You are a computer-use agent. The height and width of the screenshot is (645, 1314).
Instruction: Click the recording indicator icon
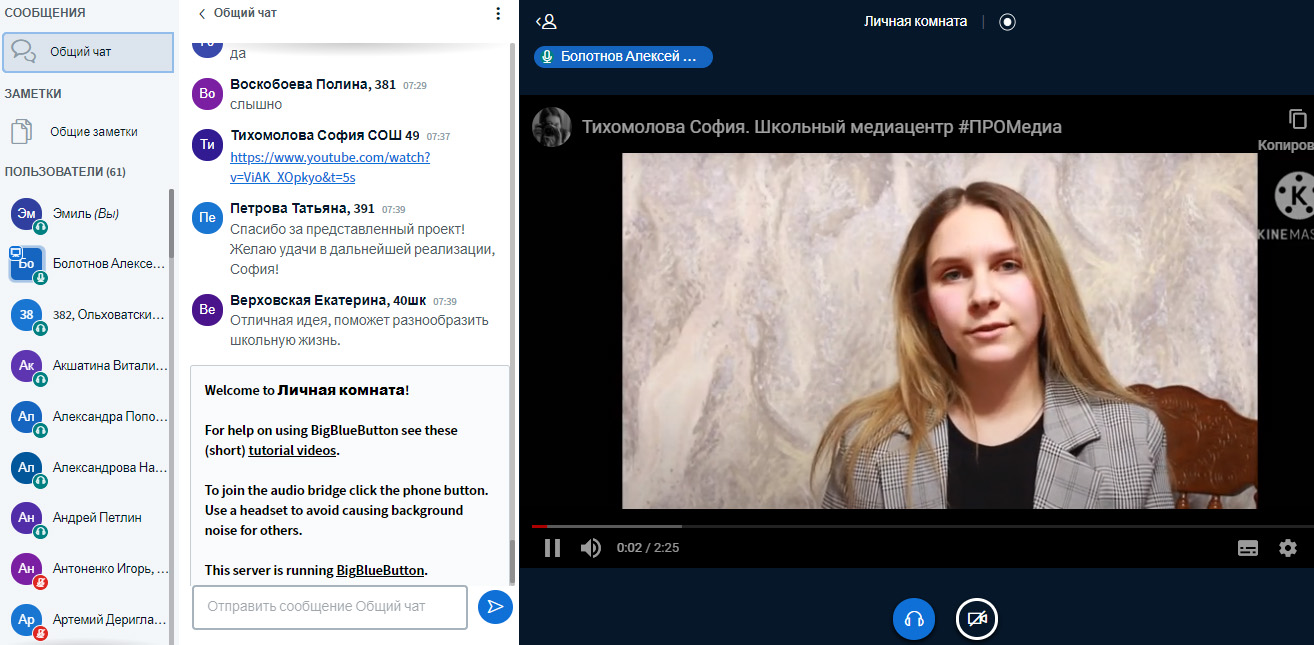(1007, 22)
